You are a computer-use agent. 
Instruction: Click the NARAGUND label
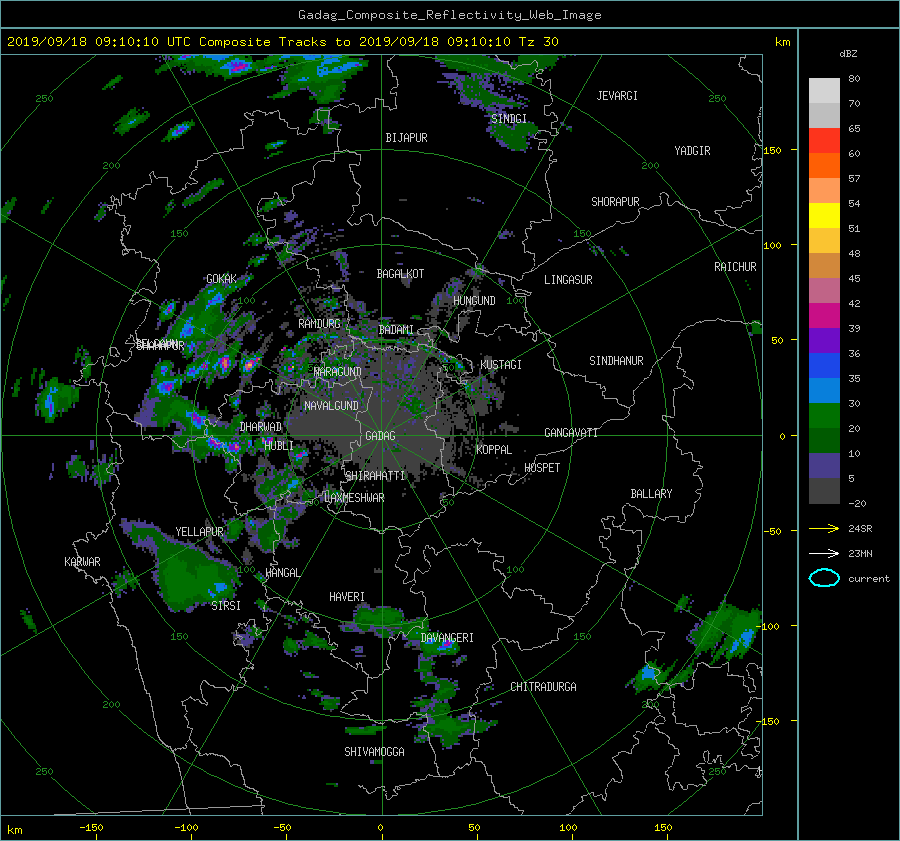point(338,372)
